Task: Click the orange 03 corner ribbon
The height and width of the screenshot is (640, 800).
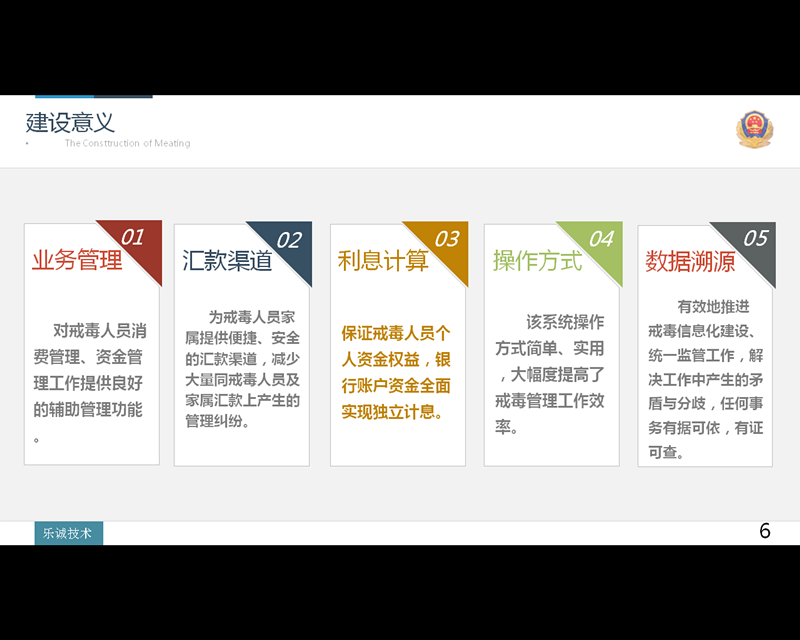Action: point(444,241)
